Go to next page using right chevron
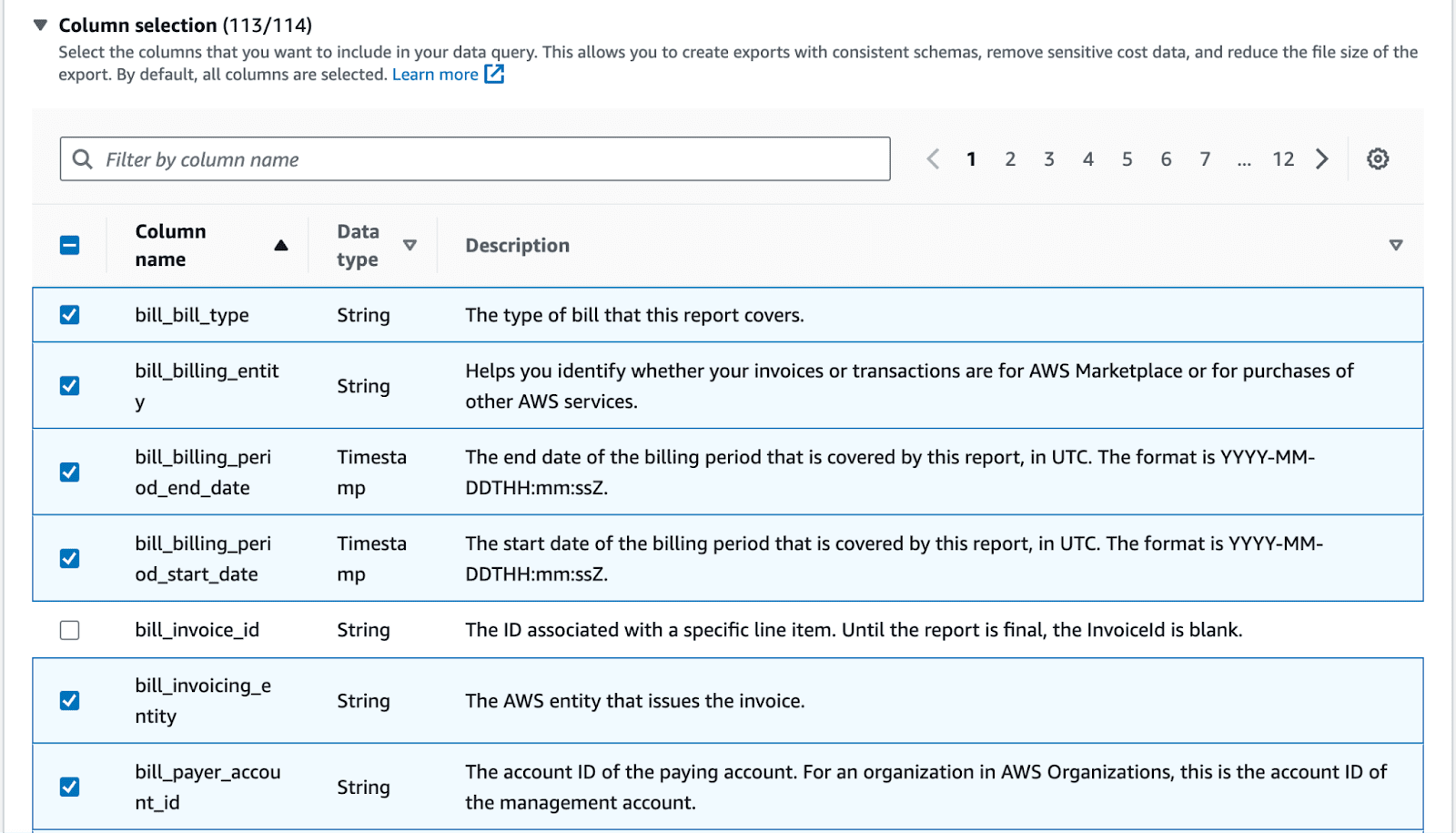The height and width of the screenshot is (833, 1456). (1322, 159)
